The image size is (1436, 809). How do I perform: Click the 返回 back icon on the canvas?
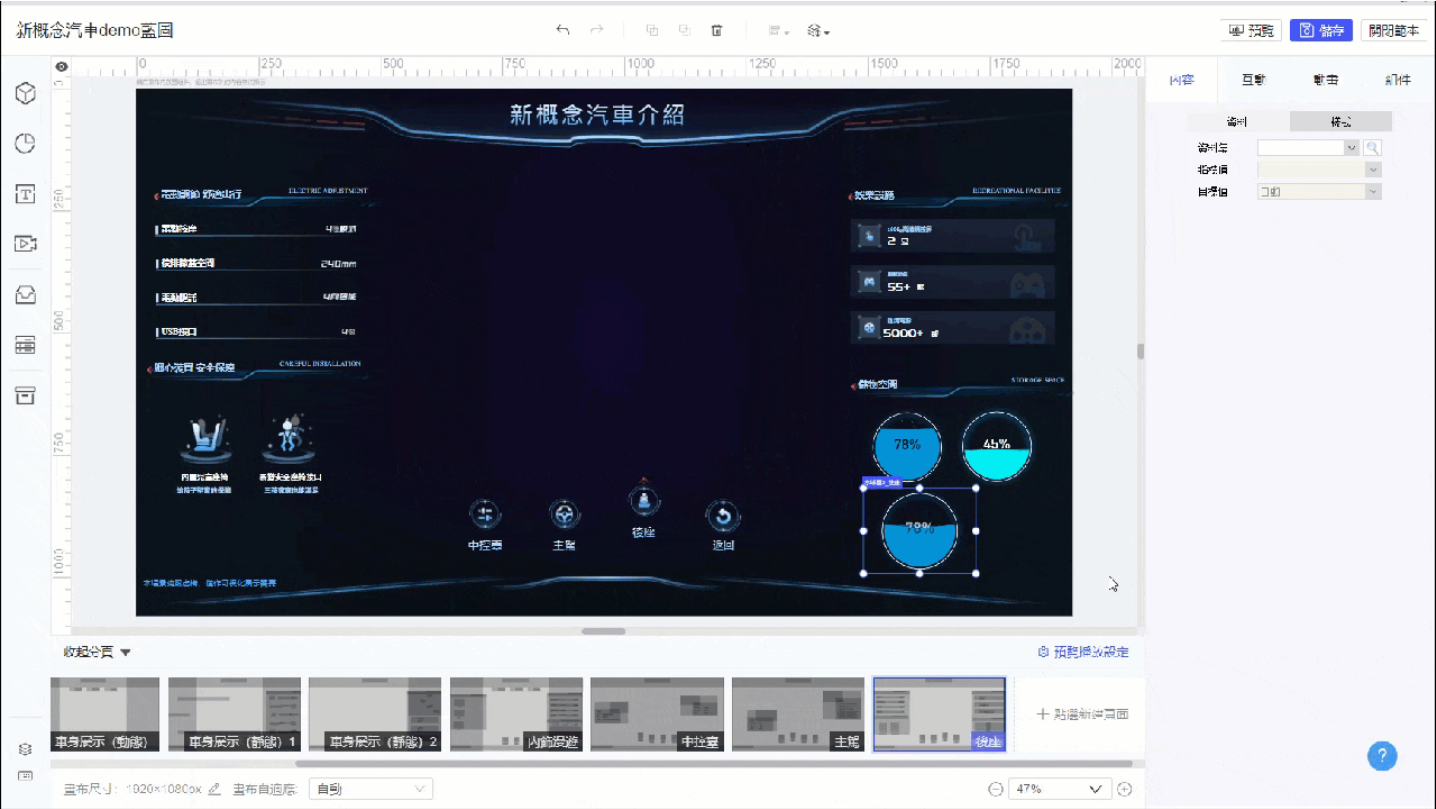pos(722,516)
